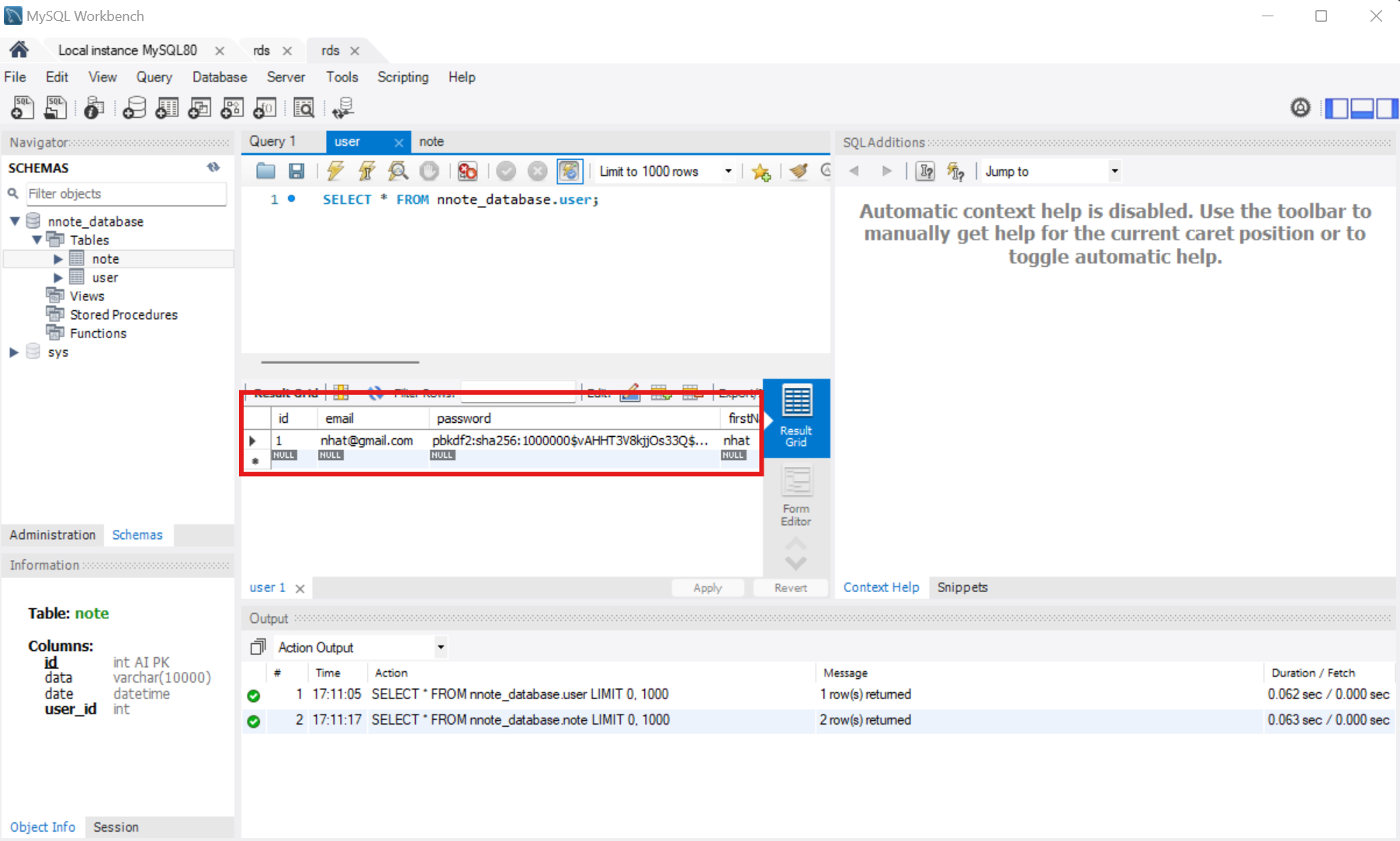This screenshot has width=1400, height=841.
Task: Open Workbench preferences gear icon
Action: 1301,107
